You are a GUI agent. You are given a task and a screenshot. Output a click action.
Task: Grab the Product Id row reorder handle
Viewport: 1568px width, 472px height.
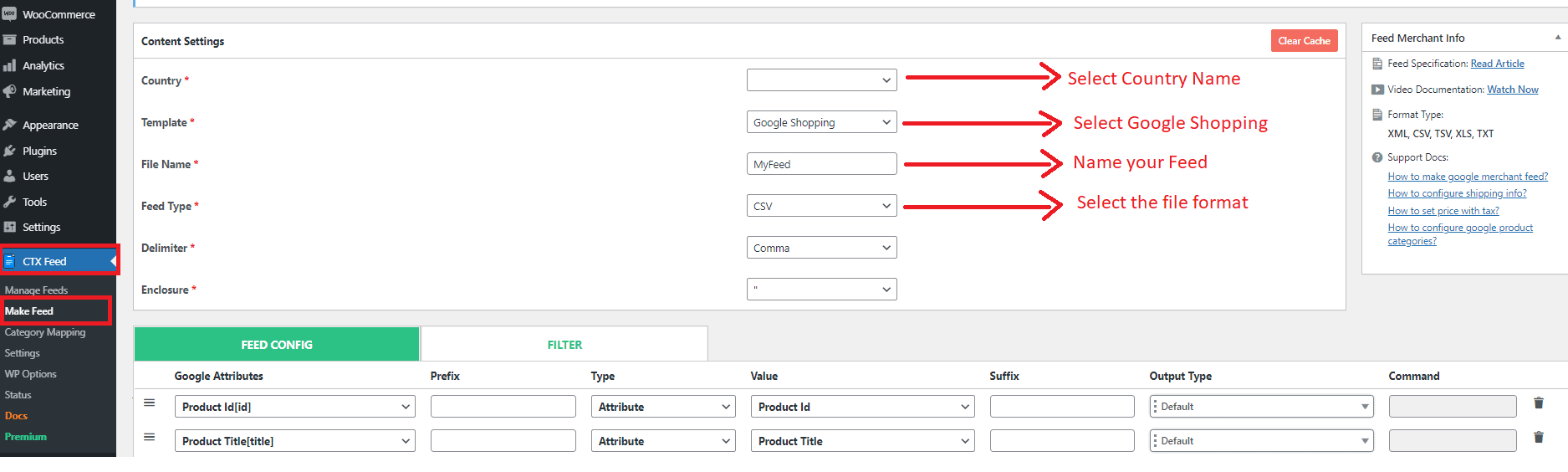[x=149, y=403]
